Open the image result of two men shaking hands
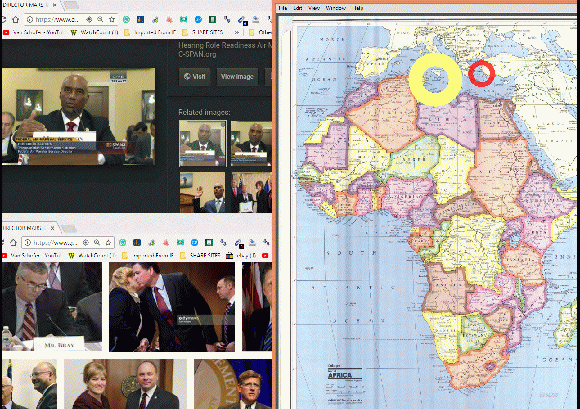This screenshot has width=580, height=409. [x=30, y=384]
